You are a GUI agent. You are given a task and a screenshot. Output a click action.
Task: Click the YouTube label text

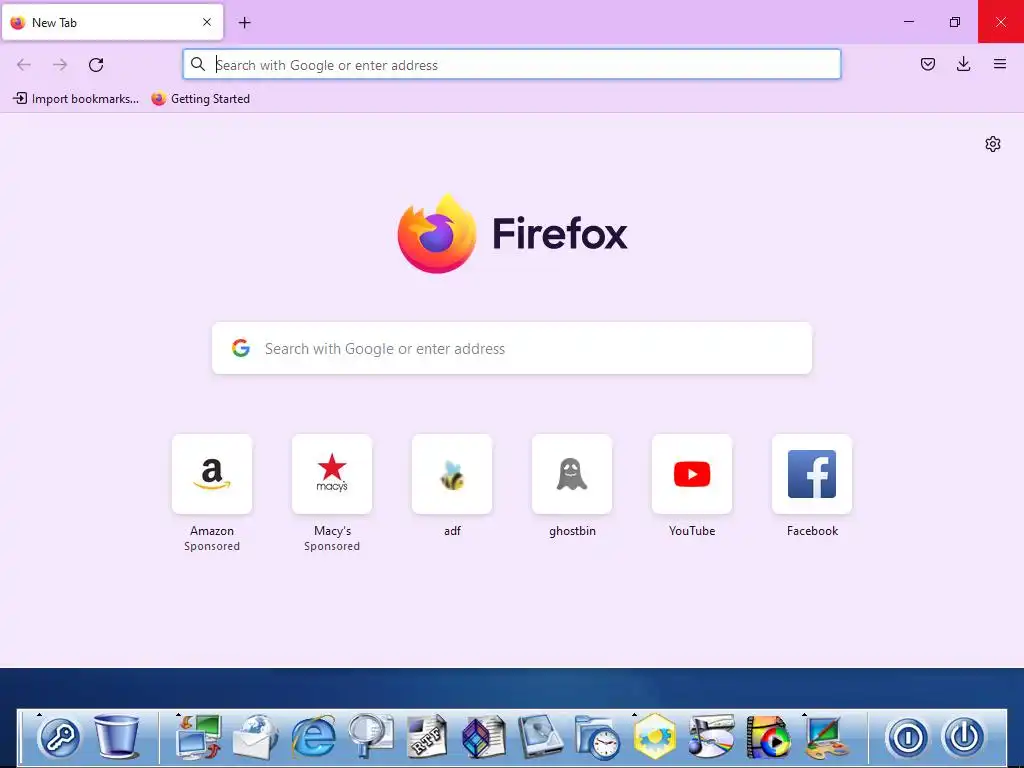[692, 531]
